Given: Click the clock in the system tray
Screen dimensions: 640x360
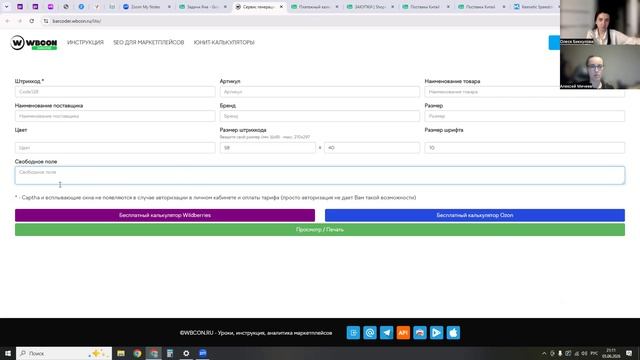Looking at the screenshot, I should (x=611, y=353).
